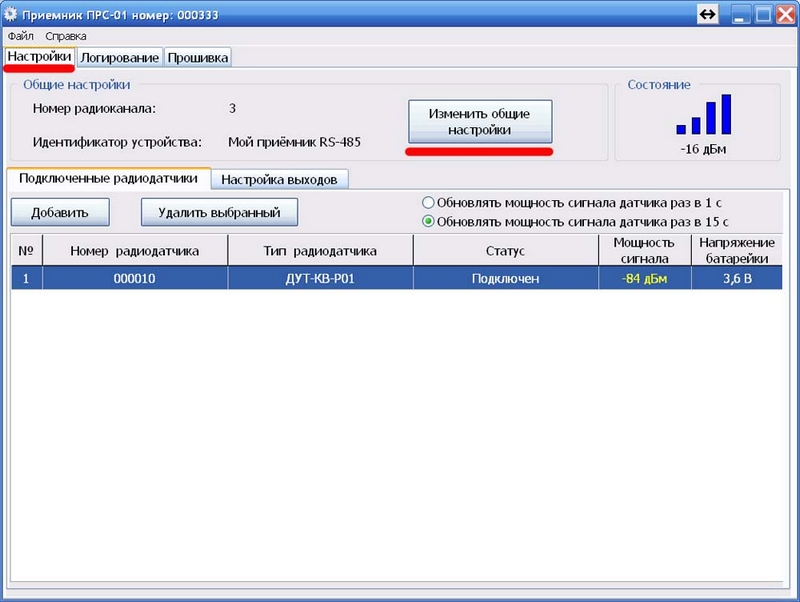Select signal update once per 15 с
The width and height of the screenshot is (800, 602).
[428, 221]
